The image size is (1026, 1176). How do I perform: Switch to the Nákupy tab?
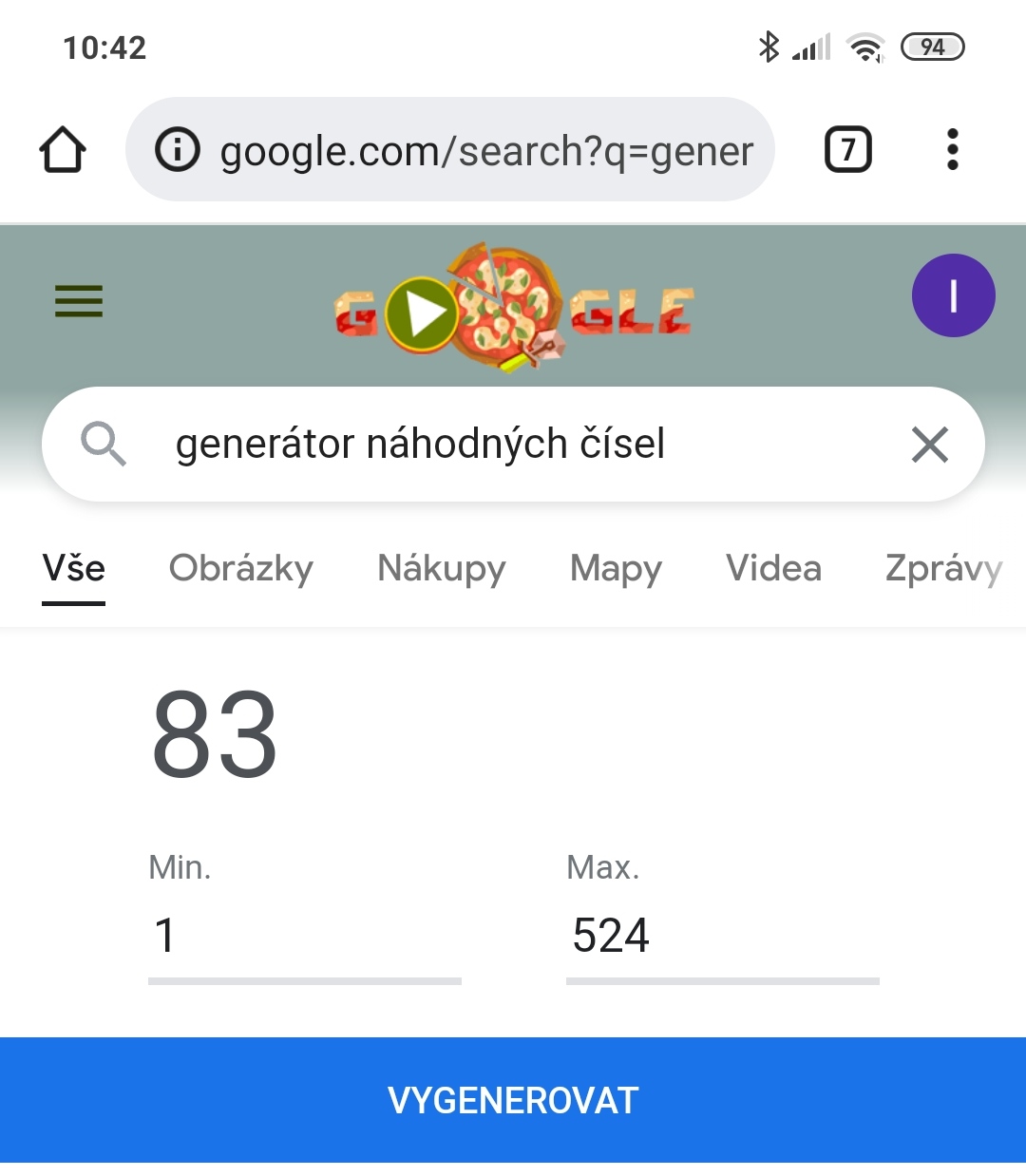click(x=442, y=569)
